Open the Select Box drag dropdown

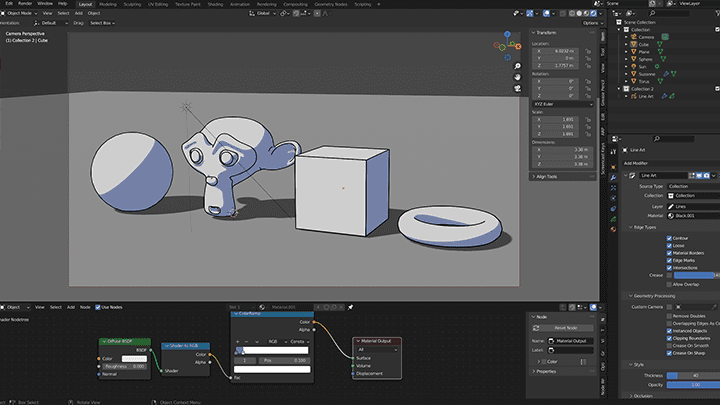(x=102, y=23)
